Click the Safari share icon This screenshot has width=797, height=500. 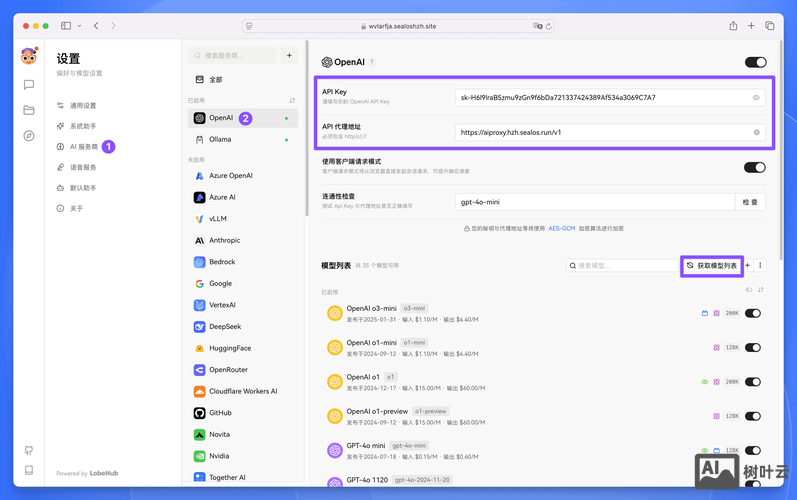pyautogui.click(x=733, y=26)
